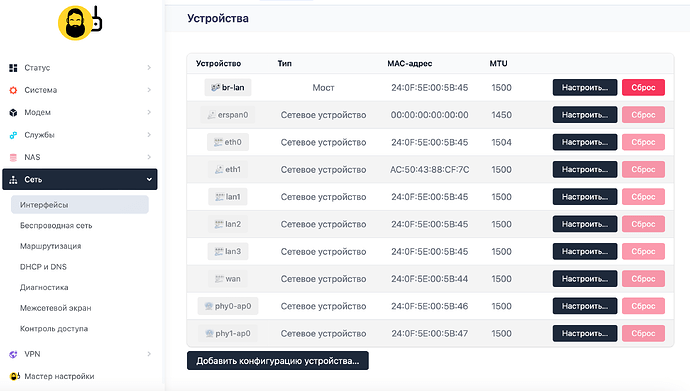This screenshot has width=690, height=391.
Task: Click the NAS storage icon
Action: [13, 157]
